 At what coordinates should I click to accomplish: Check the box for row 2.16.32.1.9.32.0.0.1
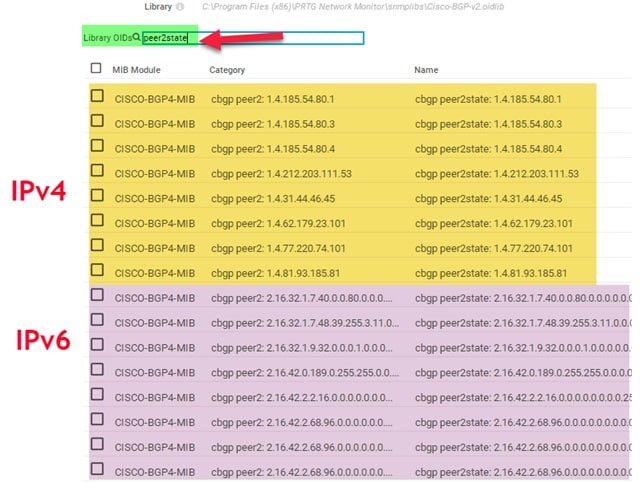(97, 344)
